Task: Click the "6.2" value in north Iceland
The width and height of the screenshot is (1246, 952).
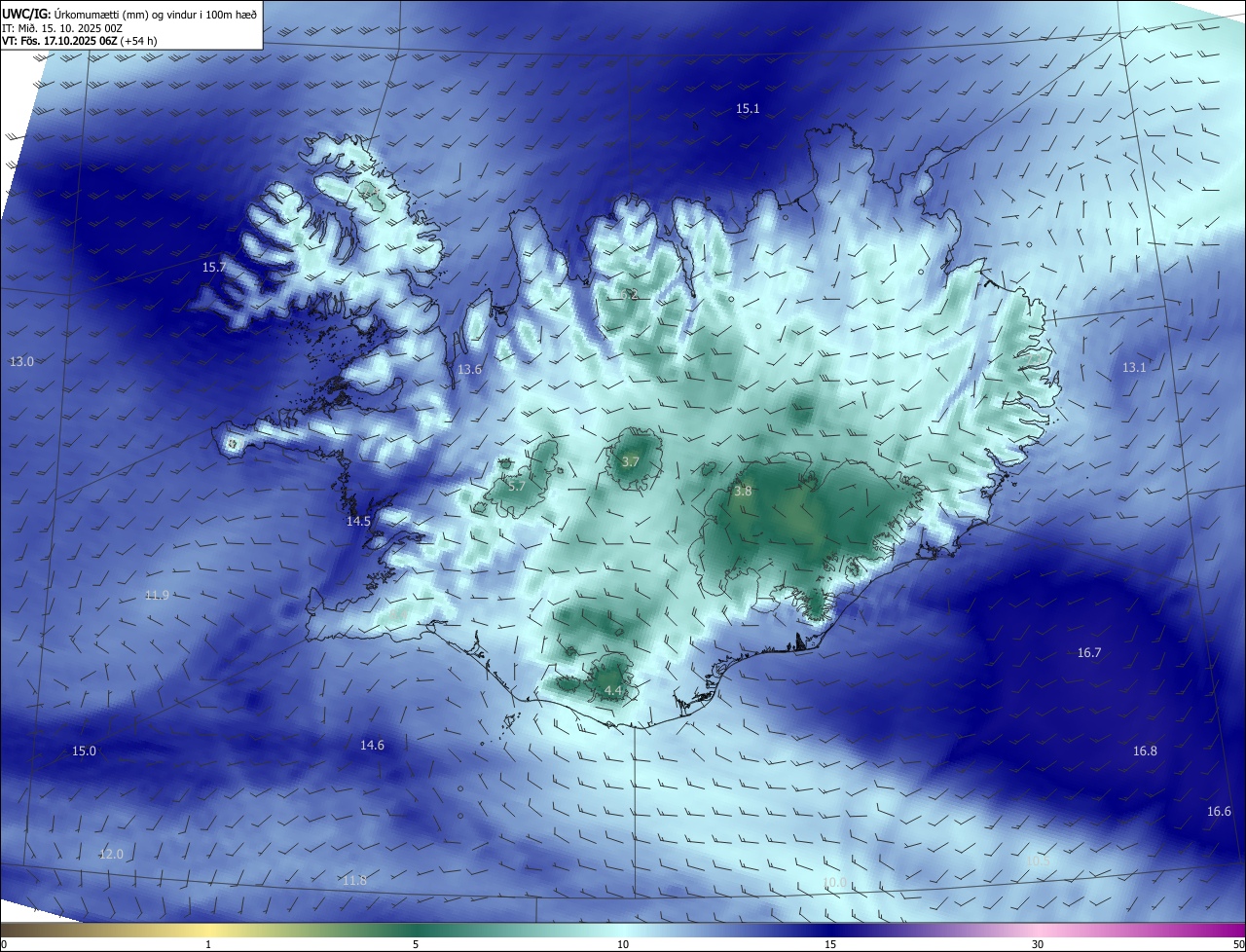Action: [x=630, y=293]
